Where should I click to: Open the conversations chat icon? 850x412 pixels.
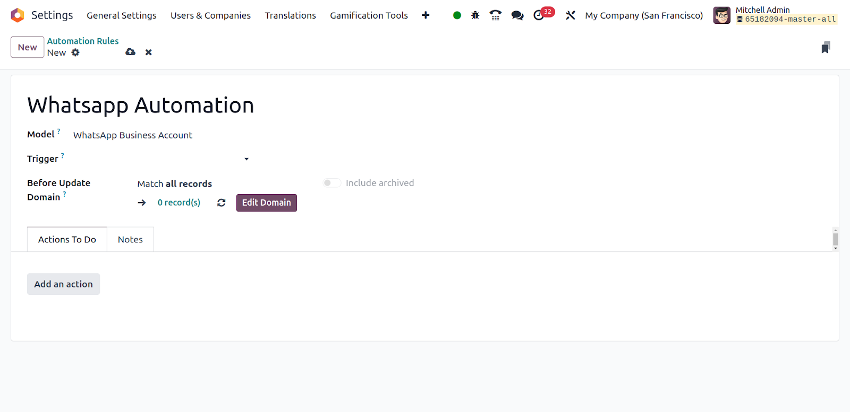pos(517,16)
